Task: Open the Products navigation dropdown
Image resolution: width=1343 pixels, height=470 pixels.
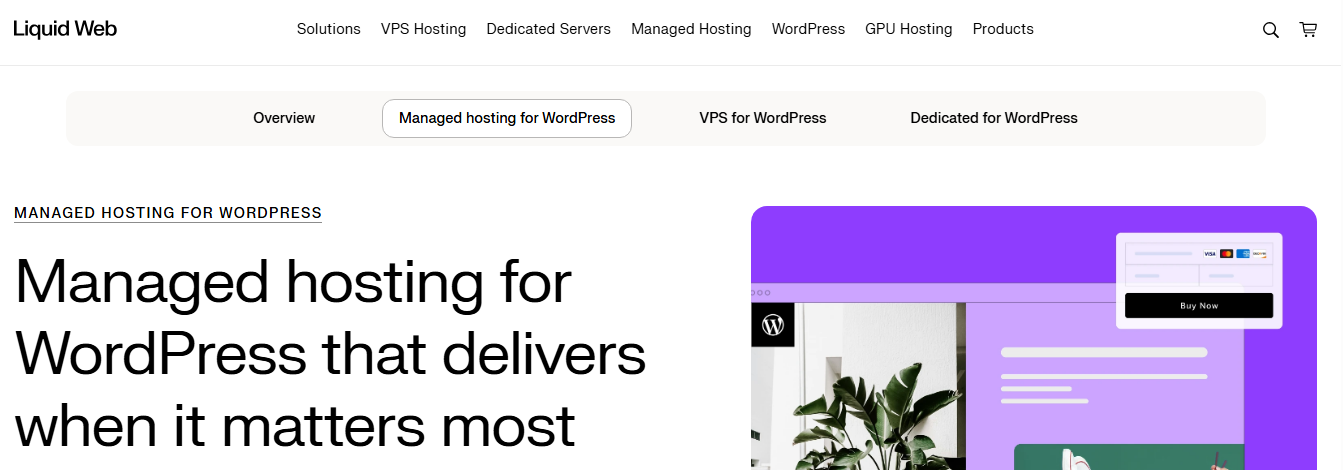Action: (x=1003, y=29)
